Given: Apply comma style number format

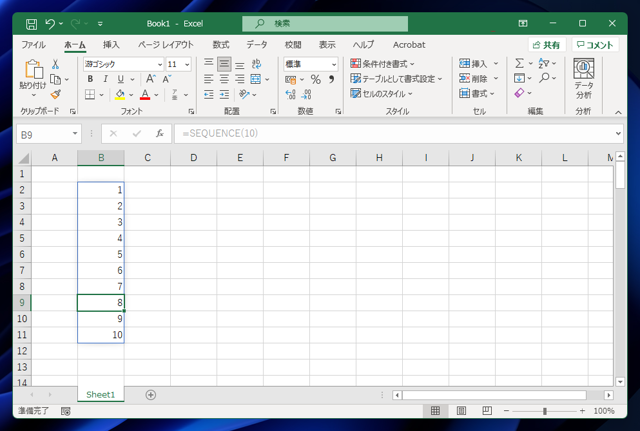Looking at the screenshot, I should pyautogui.click(x=331, y=79).
